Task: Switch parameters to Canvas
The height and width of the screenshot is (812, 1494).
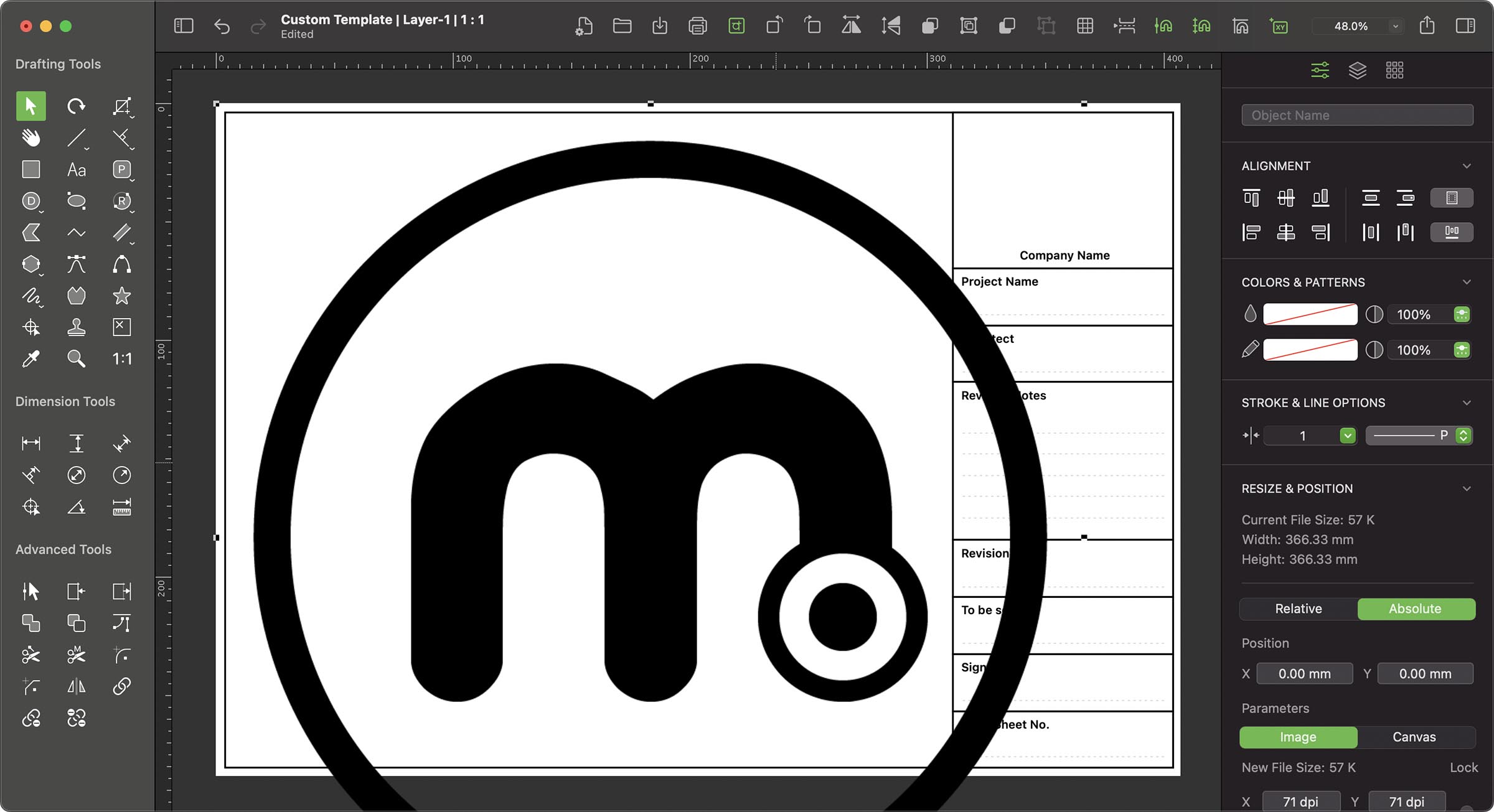Action: [1414, 737]
